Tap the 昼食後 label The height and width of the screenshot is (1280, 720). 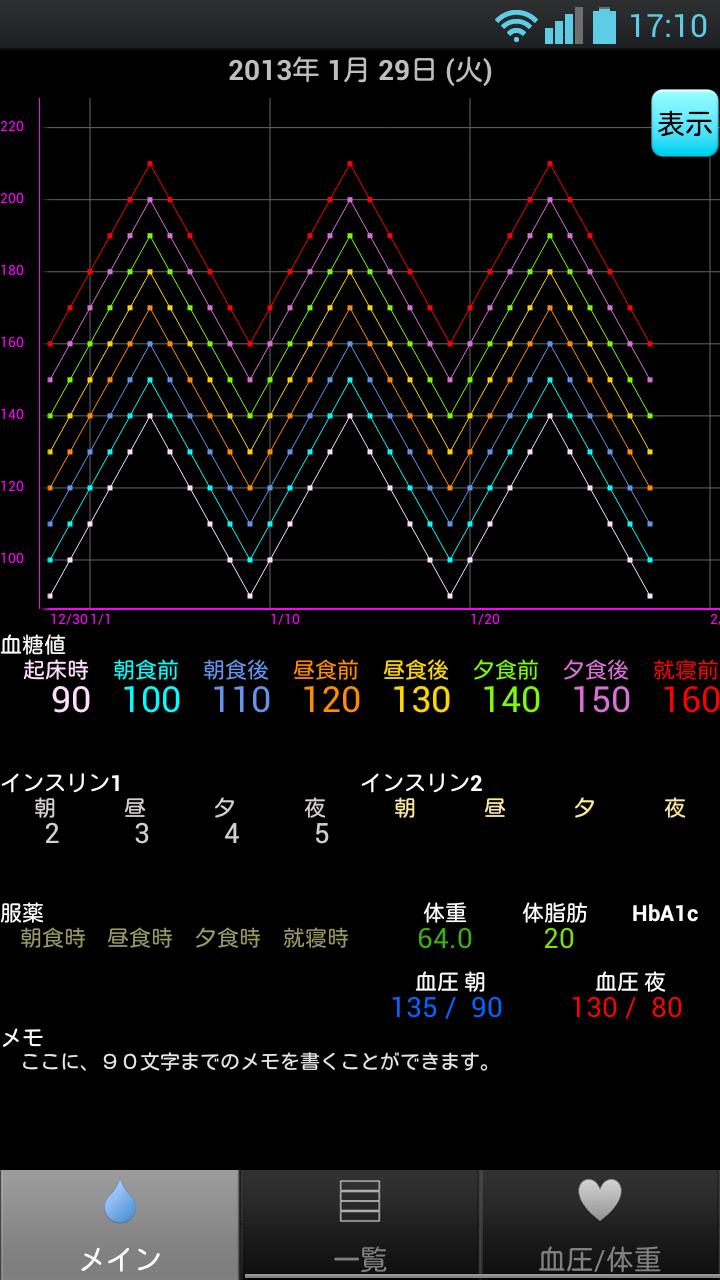coord(416,670)
